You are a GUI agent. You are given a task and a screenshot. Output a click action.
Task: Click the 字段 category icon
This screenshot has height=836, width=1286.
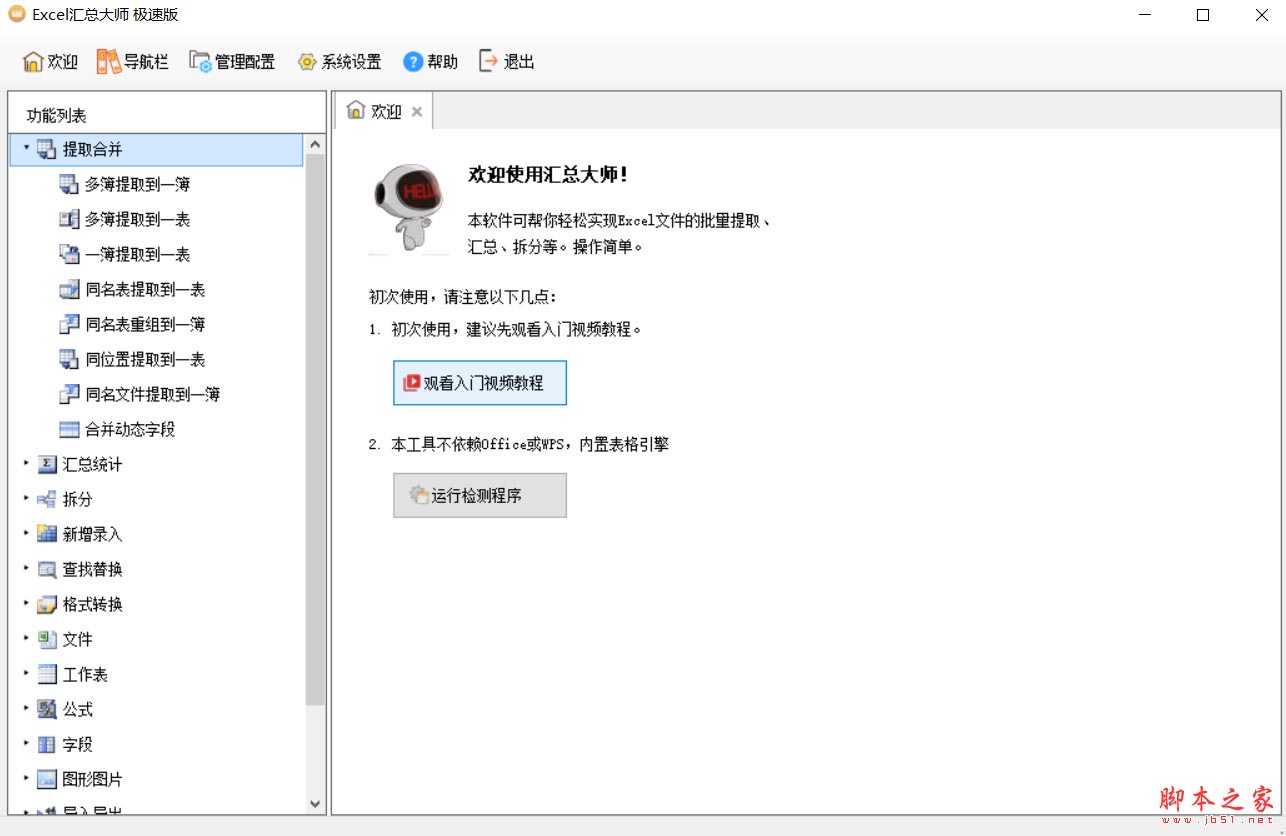47,744
